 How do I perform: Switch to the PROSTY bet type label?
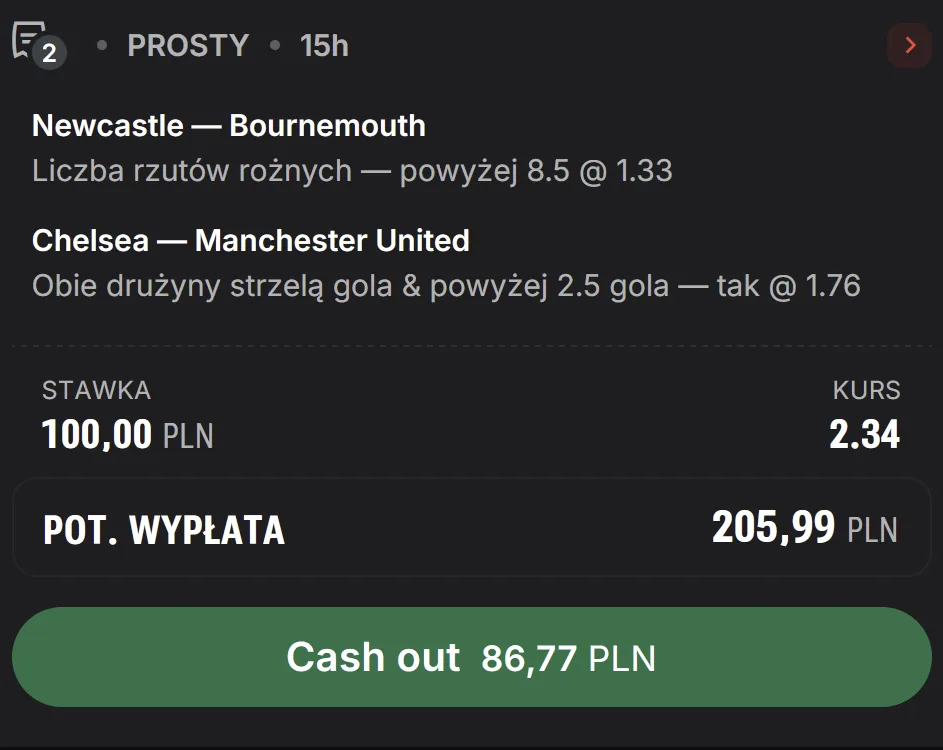tap(188, 45)
